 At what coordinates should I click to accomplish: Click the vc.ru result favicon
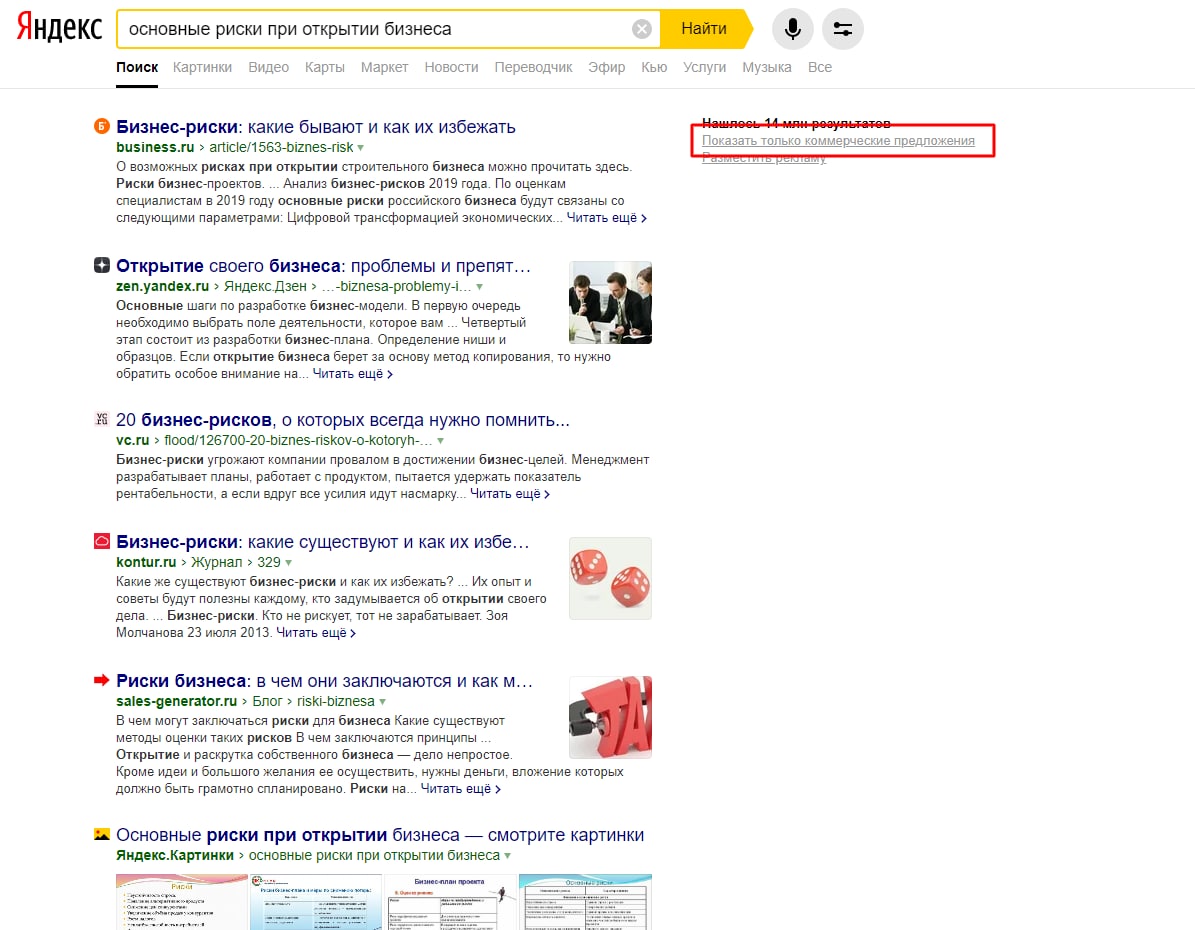pyautogui.click(x=101, y=418)
